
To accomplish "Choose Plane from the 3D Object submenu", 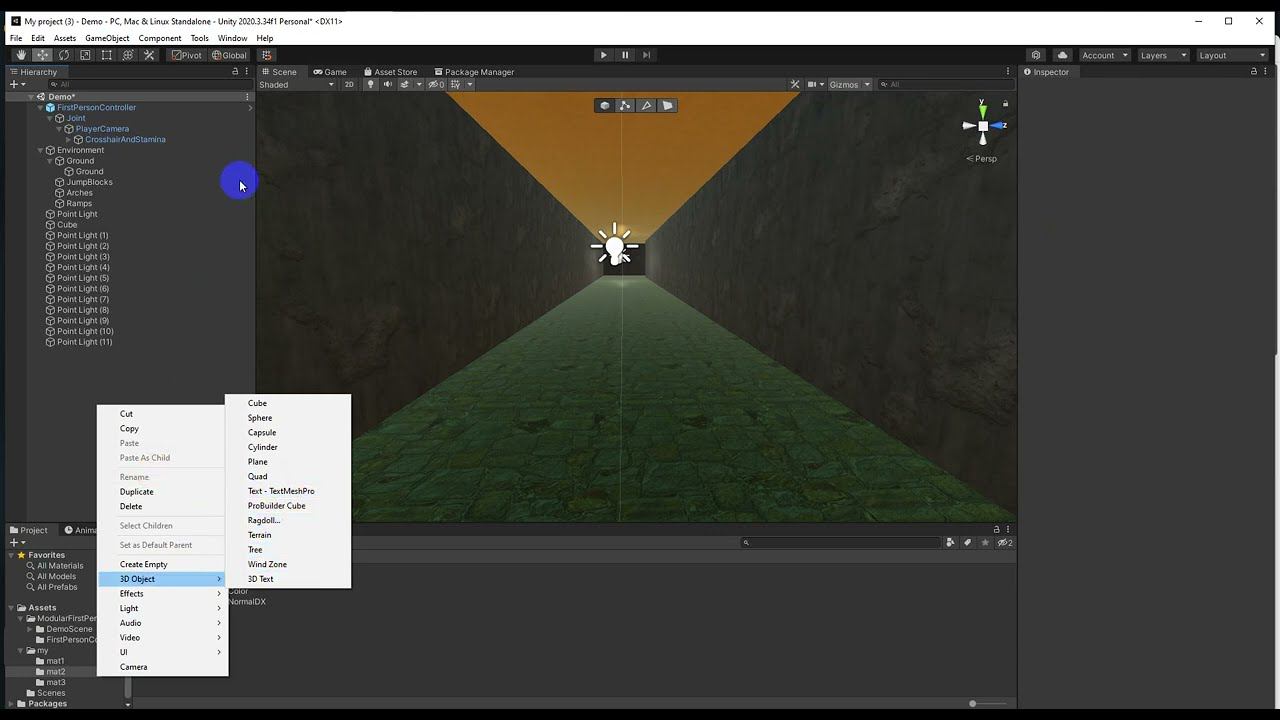I will click(288, 462).
